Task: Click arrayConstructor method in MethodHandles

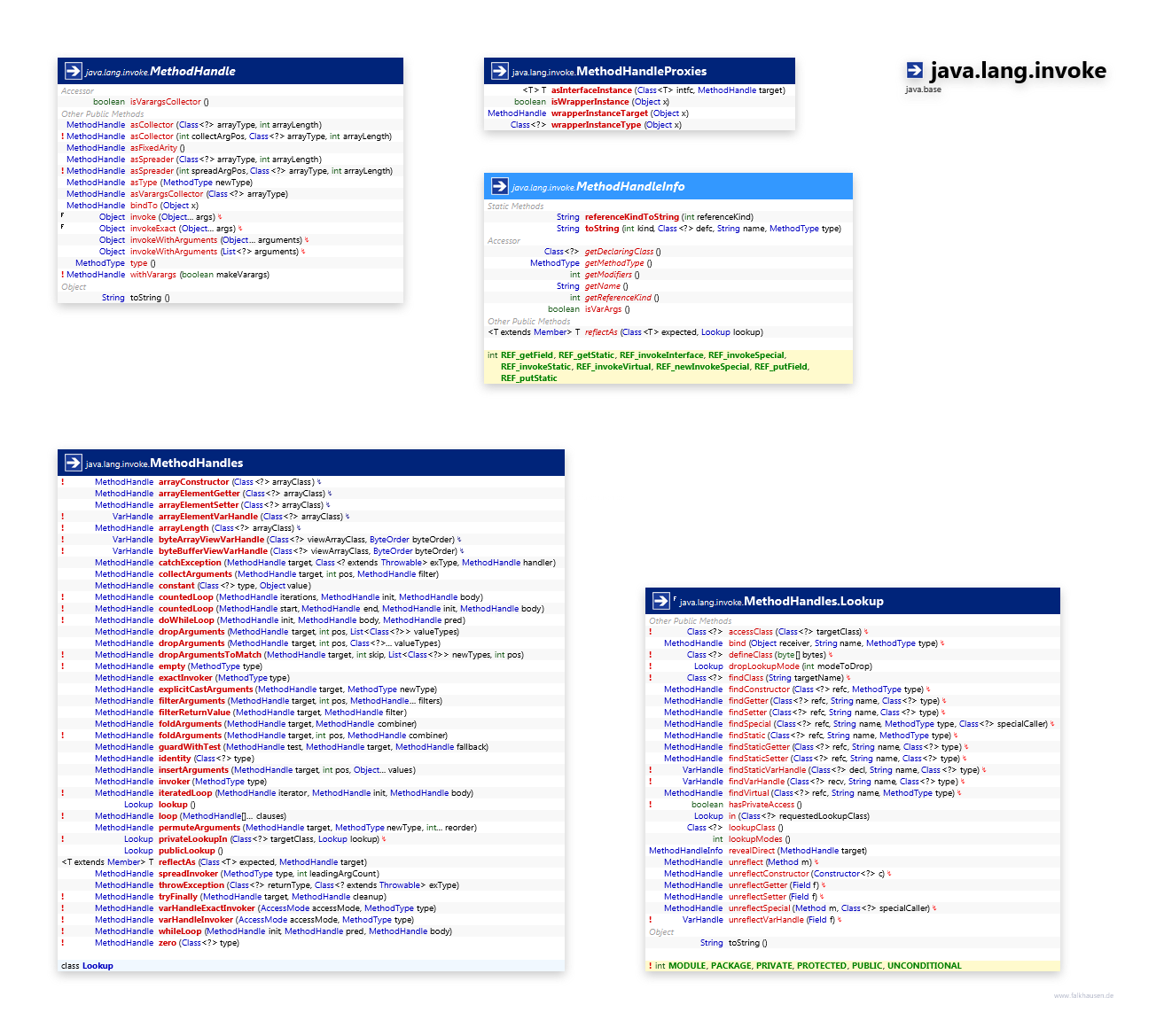Action: coord(193,482)
